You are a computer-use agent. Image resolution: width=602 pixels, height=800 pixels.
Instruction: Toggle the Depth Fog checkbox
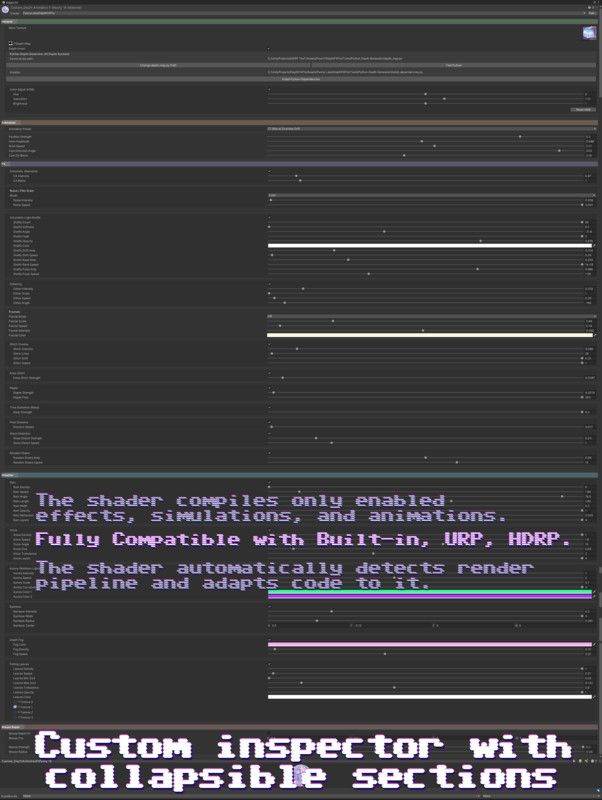click(269, 640)
